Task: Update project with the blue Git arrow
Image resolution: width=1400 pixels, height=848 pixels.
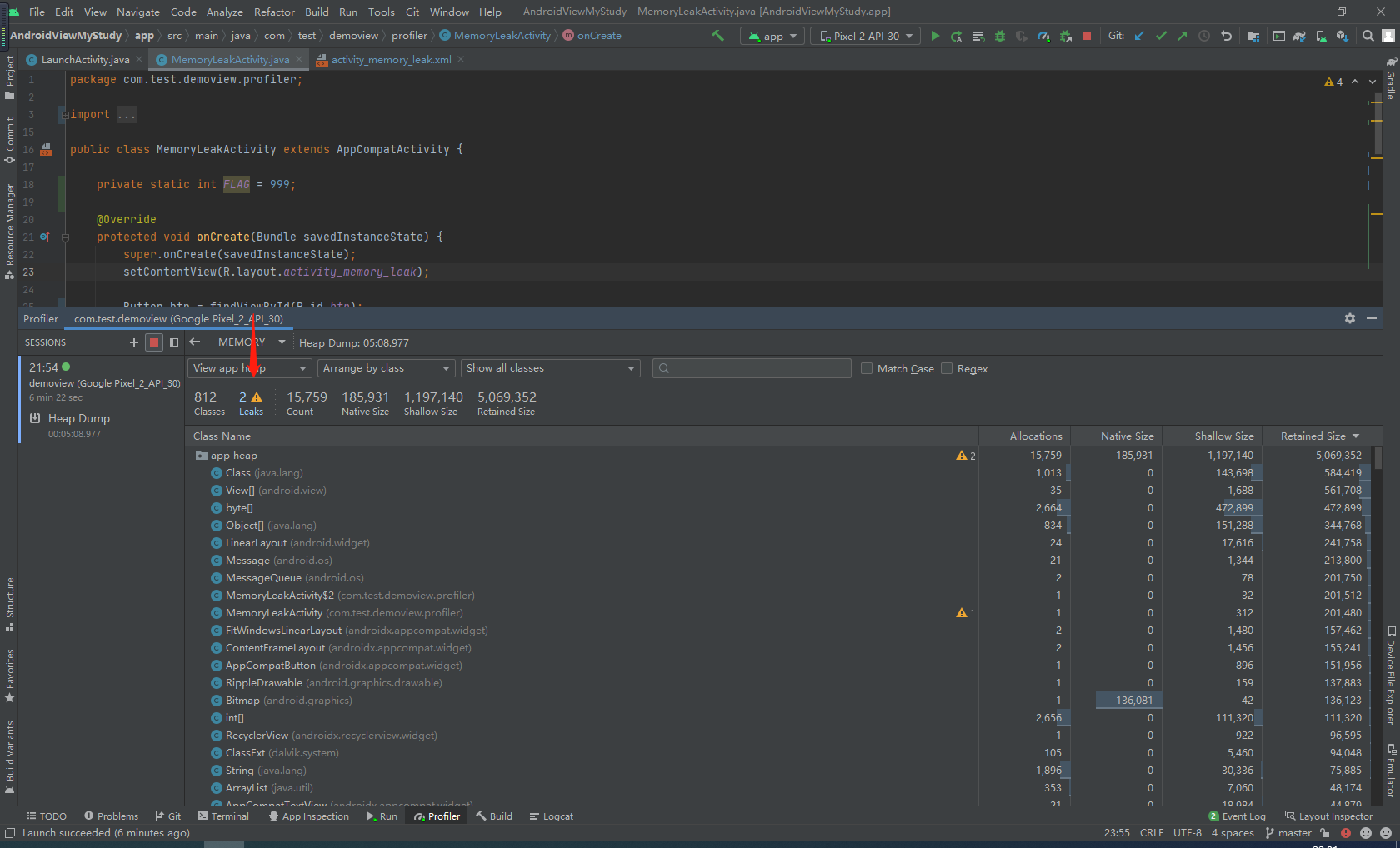Action: point(1140,36)
